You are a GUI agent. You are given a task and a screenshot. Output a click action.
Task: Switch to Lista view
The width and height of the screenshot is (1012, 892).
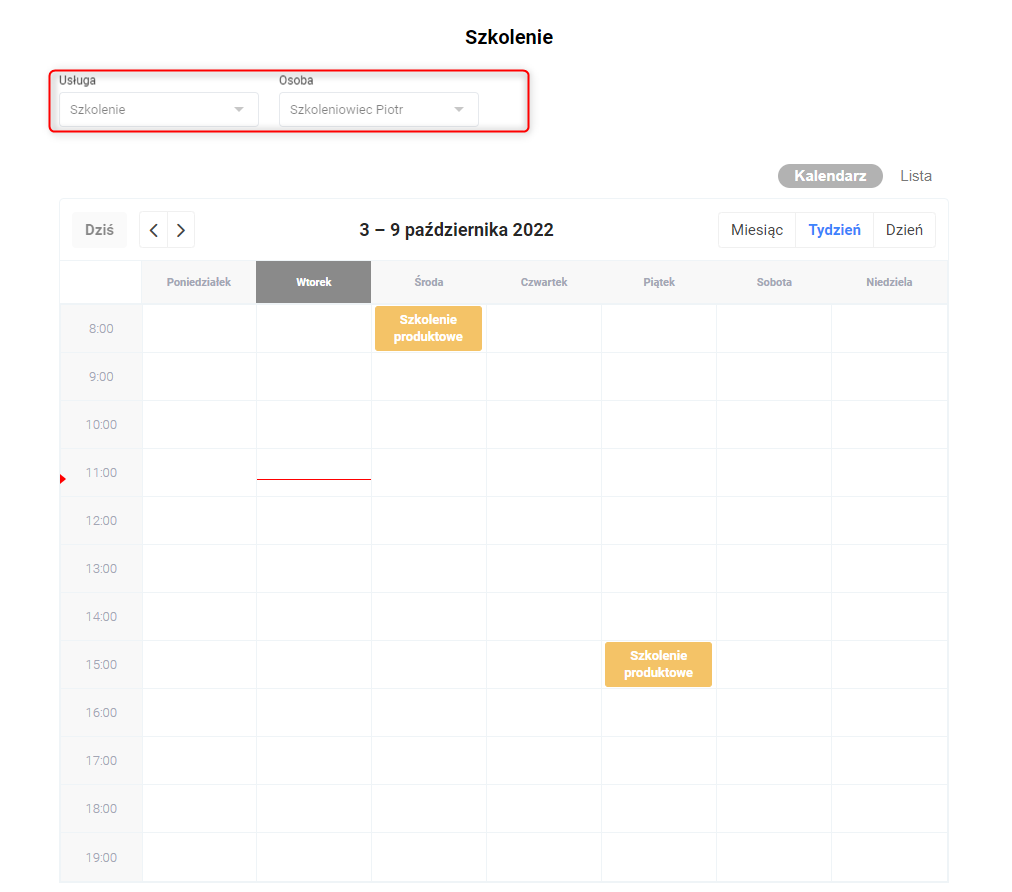916,176
